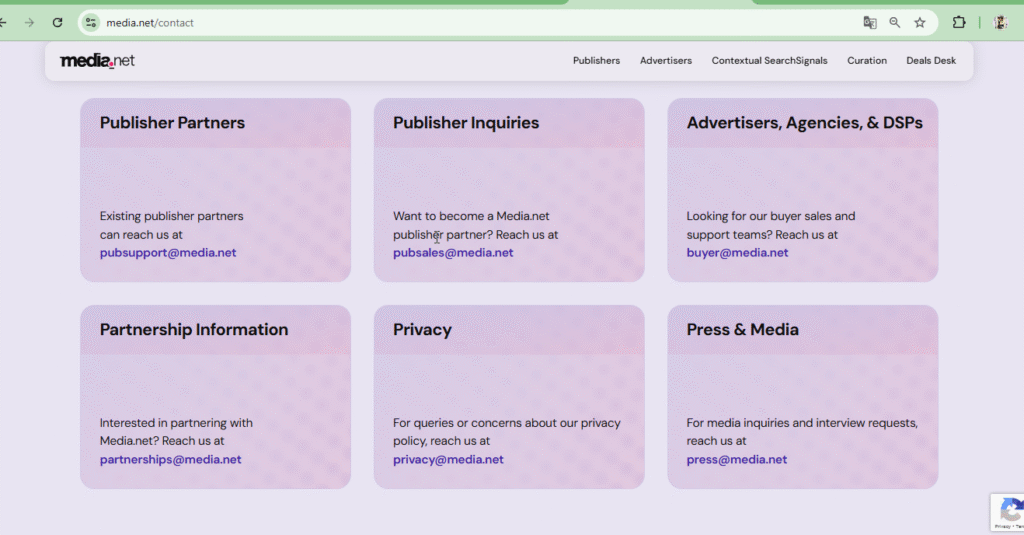1024x535 pixels.
Task: Click text 'Interested in partnering with'
Action: pos(176,423)
